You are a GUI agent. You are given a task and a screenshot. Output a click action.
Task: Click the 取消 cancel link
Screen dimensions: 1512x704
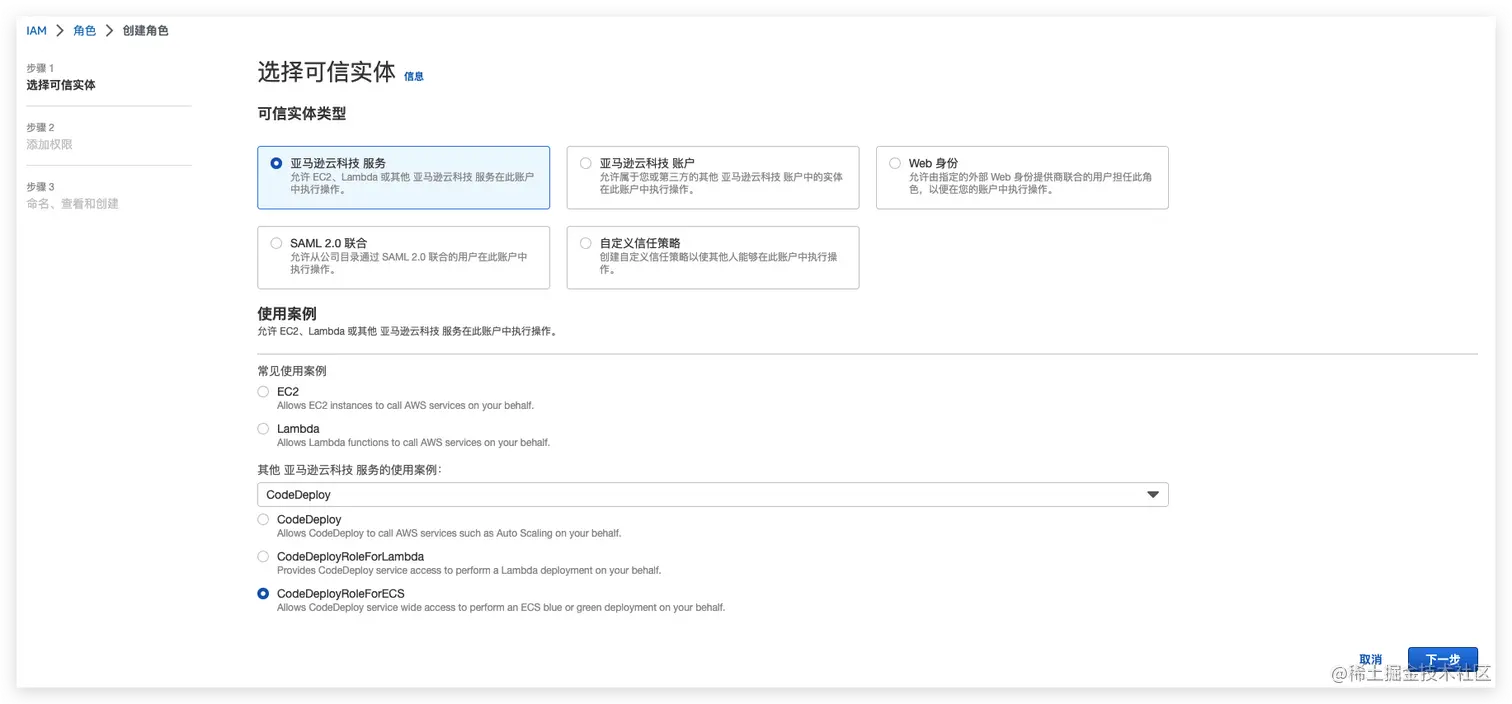(1370, 660)
